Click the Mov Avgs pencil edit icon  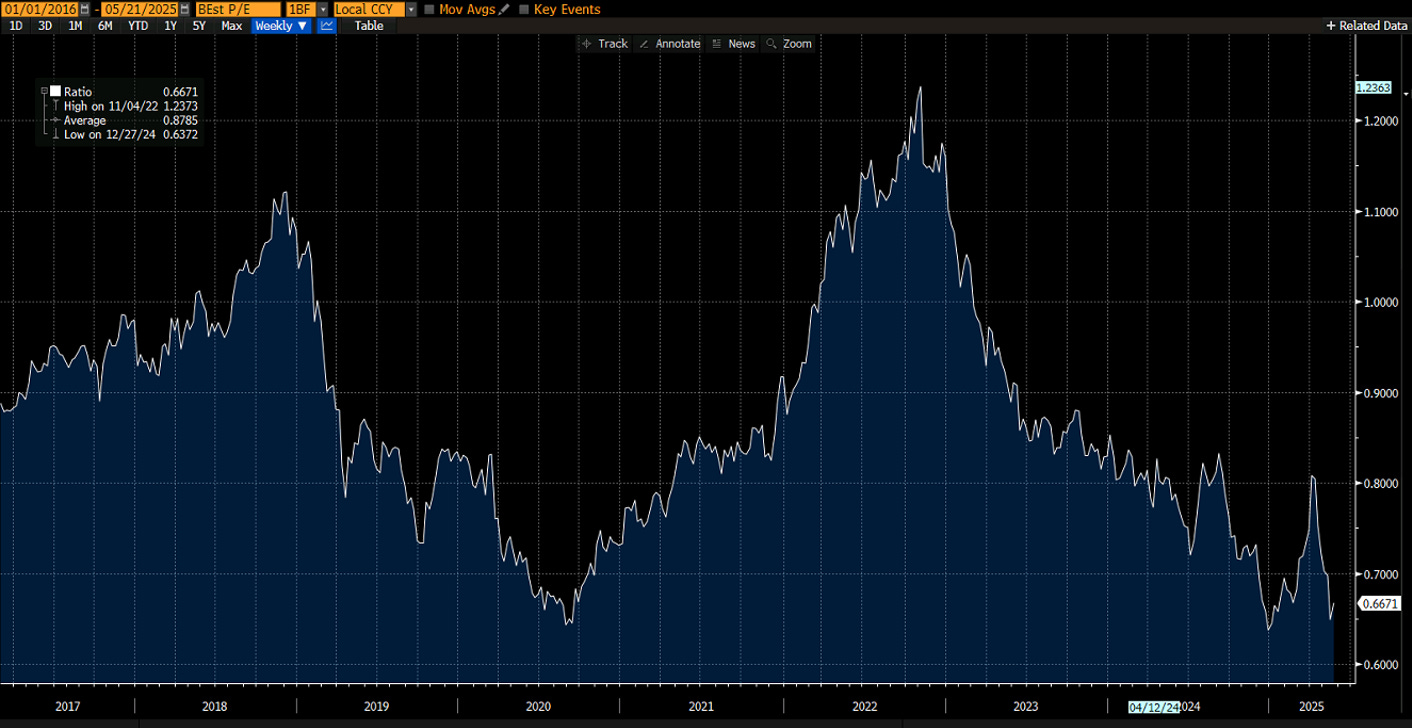[x=504, y=9]
